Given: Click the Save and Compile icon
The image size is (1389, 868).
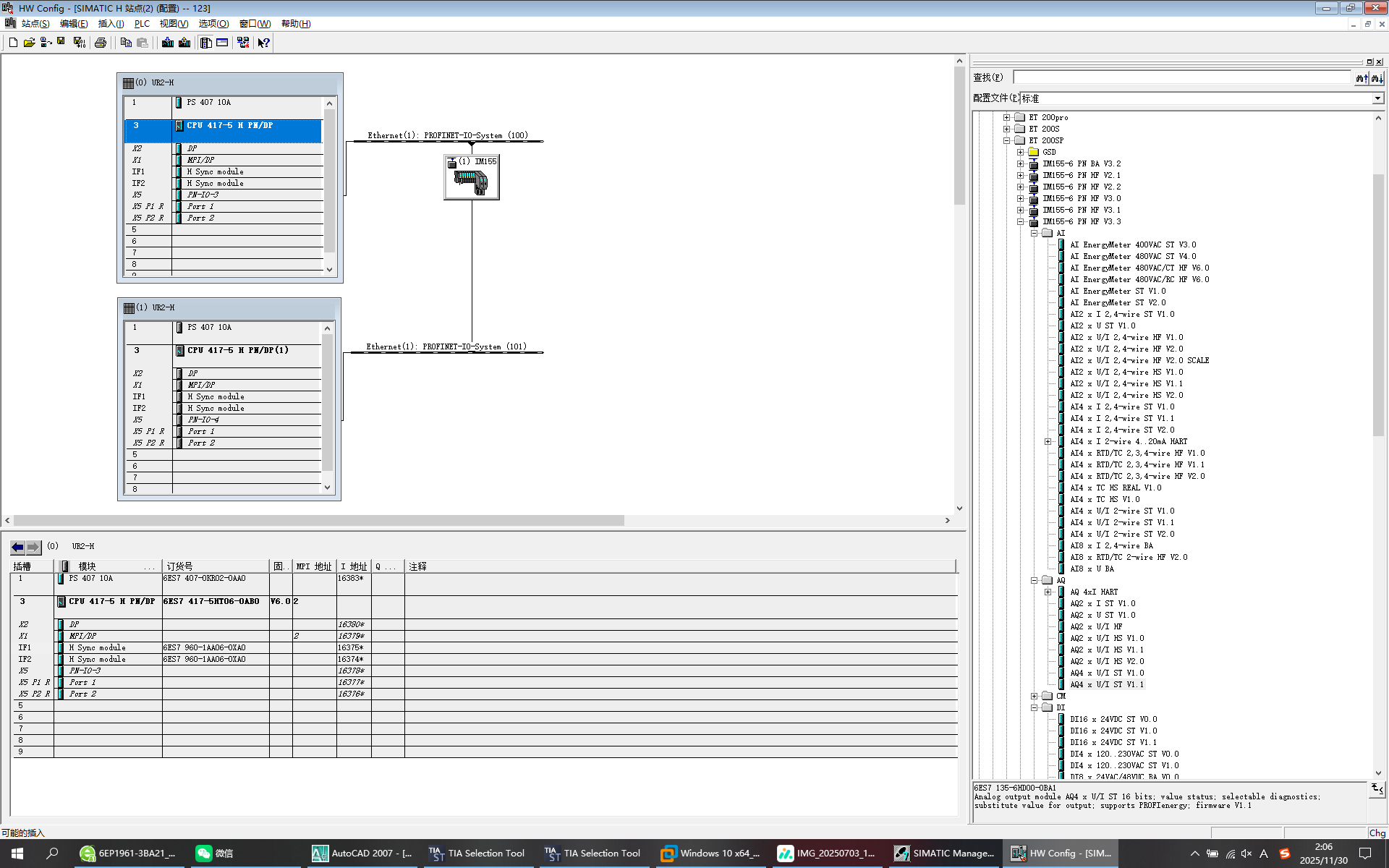Looking at the screenshot, I should [80, 43].
